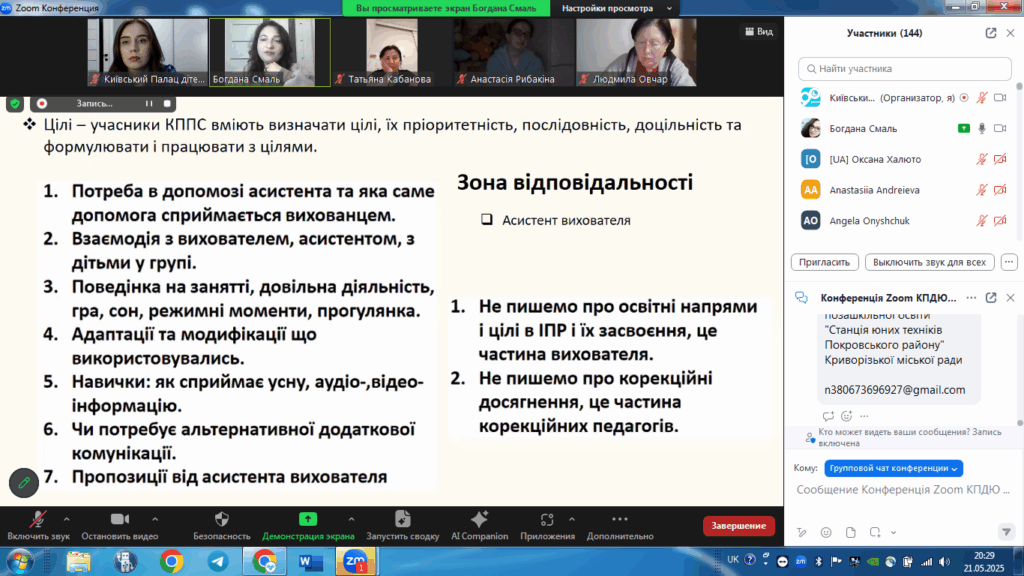Open the Групповой чат конференции recipient dropdown
The height and width of the screenshot is (576, 1024).
tap(893, 468)
